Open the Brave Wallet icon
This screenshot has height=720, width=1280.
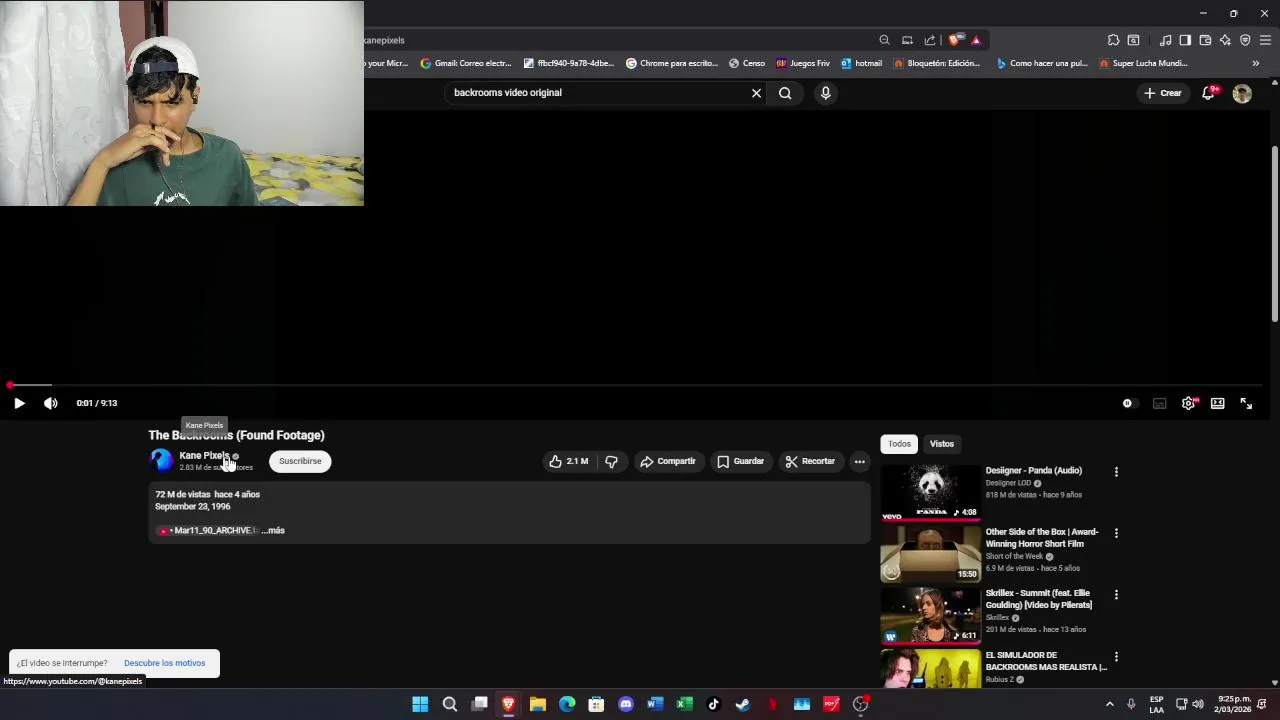[x=1205, y=40]
